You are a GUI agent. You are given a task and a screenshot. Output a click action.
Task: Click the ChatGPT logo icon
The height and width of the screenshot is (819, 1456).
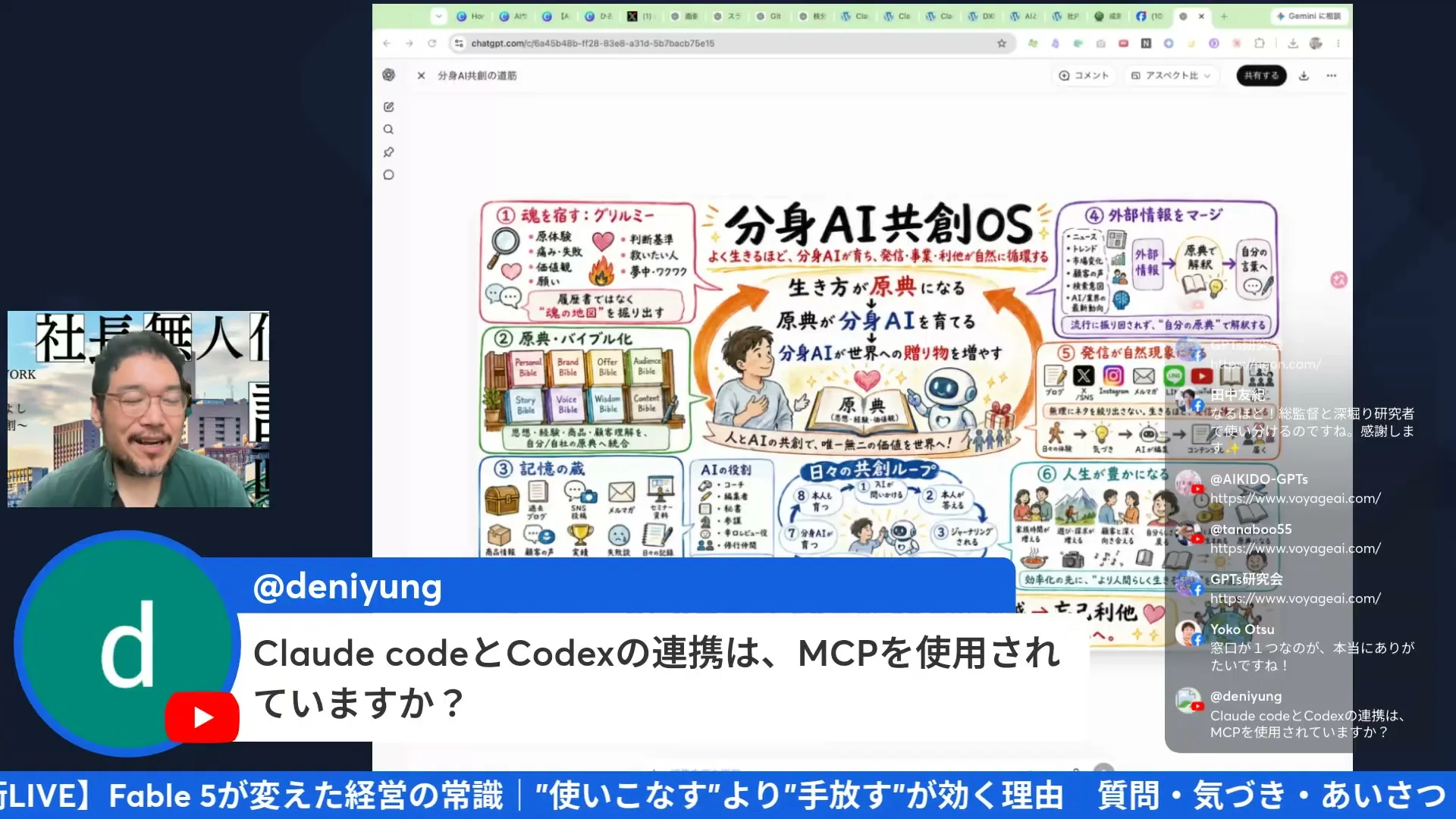(389, 74)
